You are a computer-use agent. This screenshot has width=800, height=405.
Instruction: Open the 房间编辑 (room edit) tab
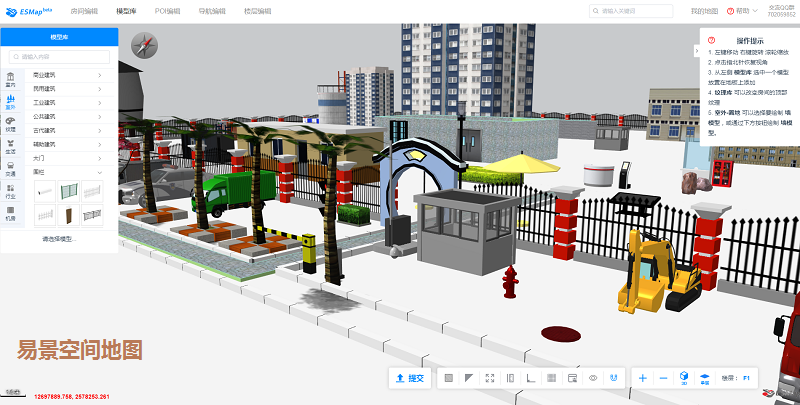(84, 11)
